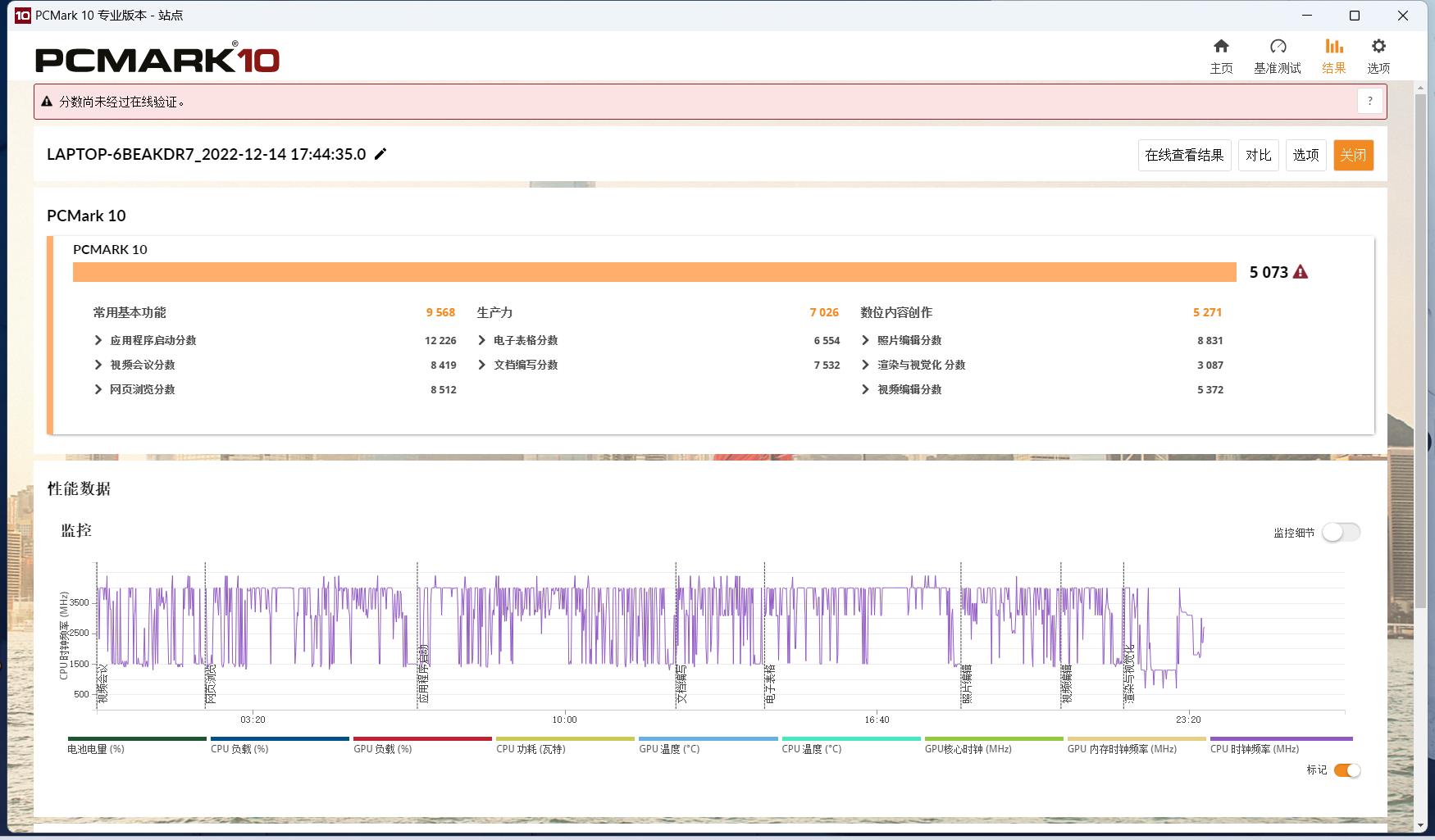Click the pencil icon to rename result
This screenshot has height=840, width=1435.
pos(380,154)
